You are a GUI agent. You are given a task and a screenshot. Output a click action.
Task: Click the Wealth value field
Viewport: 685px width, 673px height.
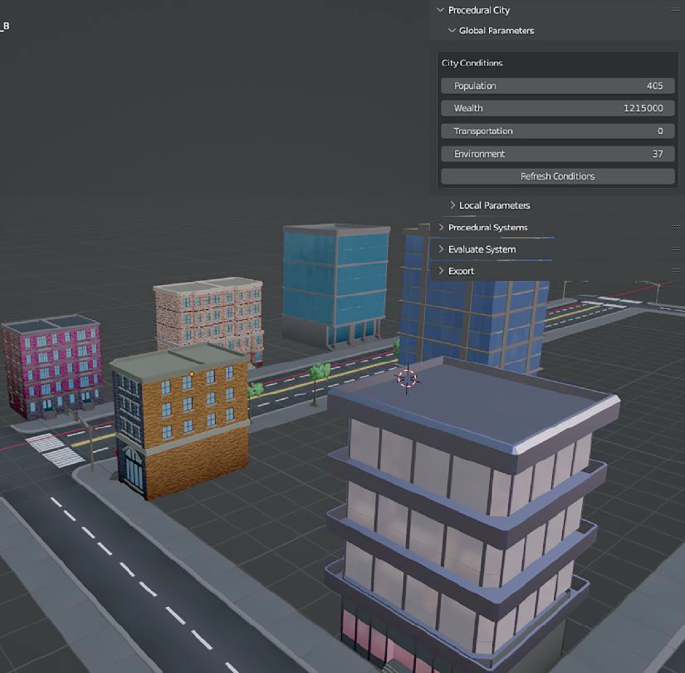pos(557,108)
